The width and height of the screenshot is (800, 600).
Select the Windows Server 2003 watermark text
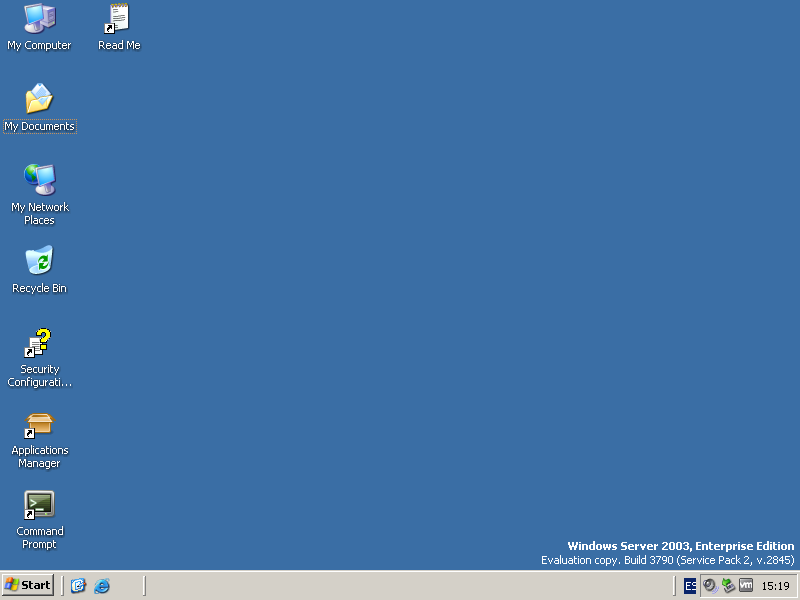click(x=678, y=546)
